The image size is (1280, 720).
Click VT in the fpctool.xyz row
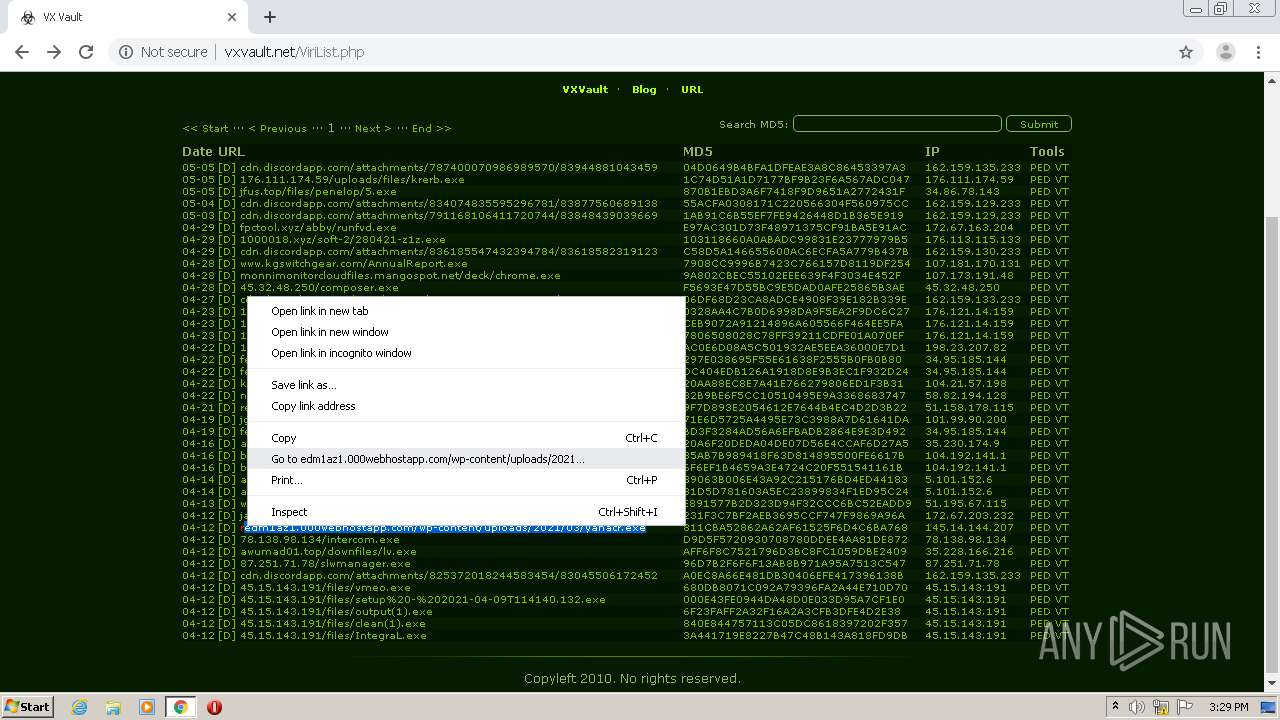[x=1062, y=227]
